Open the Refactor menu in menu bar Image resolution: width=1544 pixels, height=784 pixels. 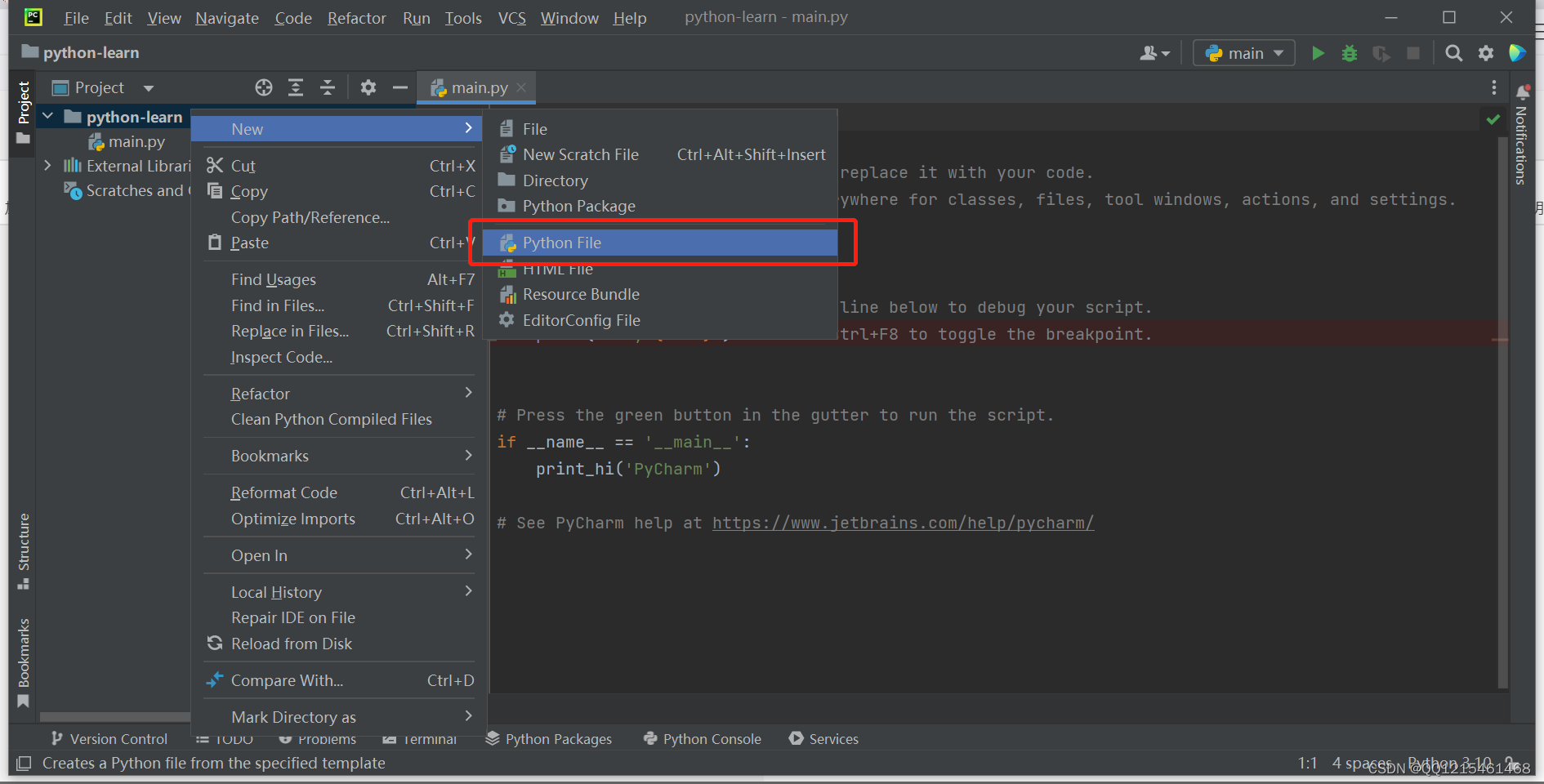(x=356, y=18)
